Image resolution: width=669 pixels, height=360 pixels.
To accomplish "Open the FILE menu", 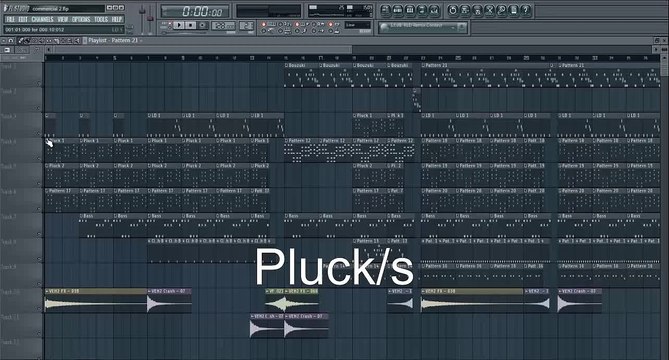I will [x=11, y=19].
